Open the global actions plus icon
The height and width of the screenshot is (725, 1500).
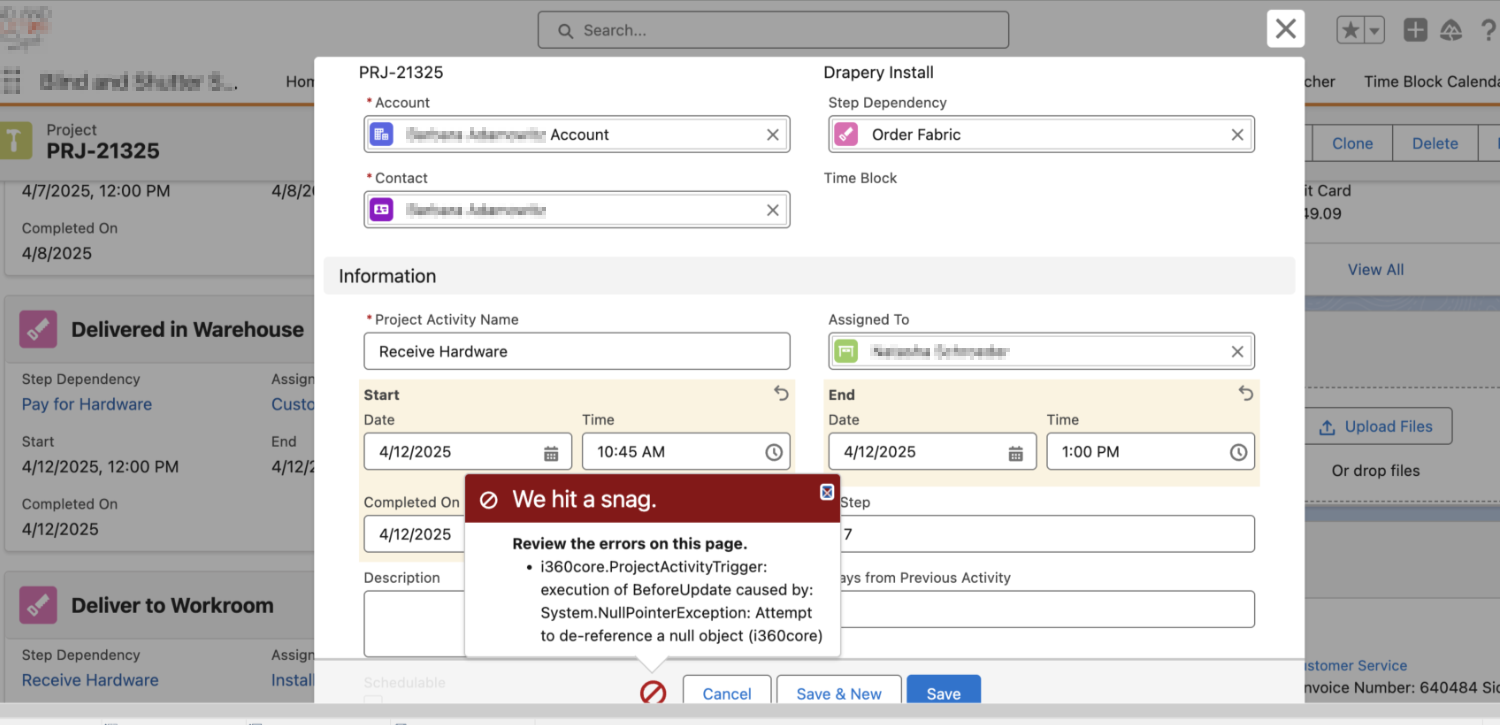coord(1415,30)
